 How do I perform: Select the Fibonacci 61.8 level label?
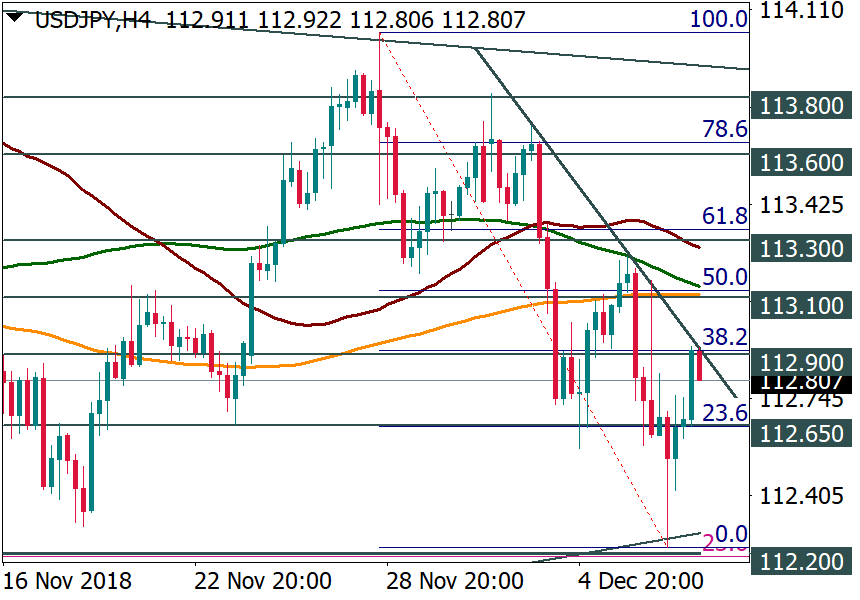(x=725, y=216)
